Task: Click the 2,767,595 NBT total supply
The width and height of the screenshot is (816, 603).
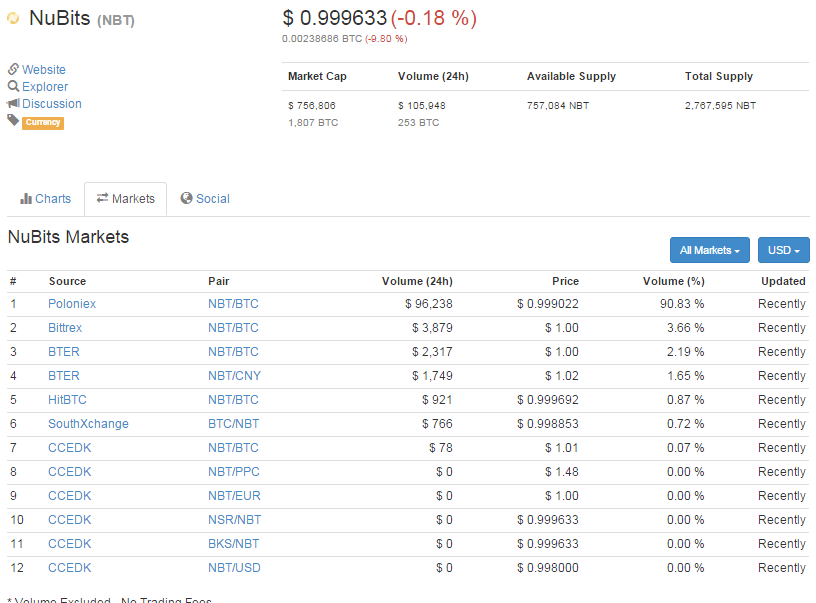Action: click(x=720, y=106)
